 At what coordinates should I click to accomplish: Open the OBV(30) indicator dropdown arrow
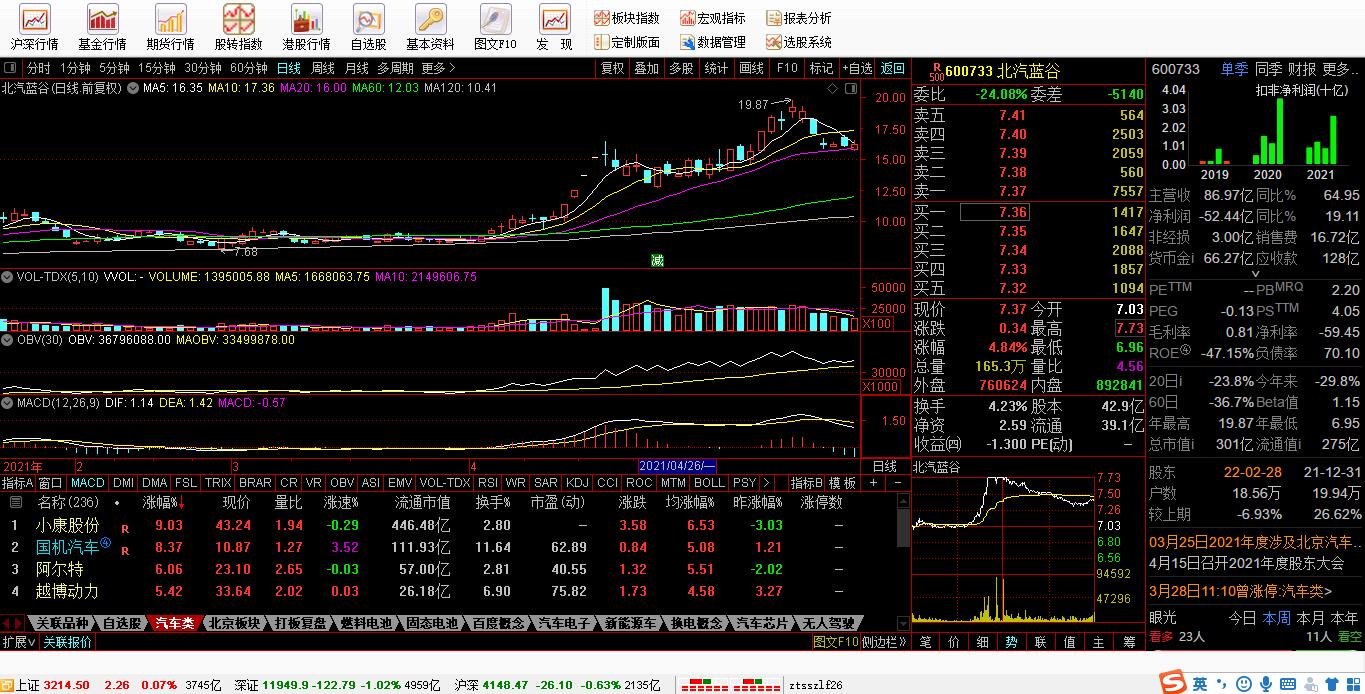coord(7,339)
